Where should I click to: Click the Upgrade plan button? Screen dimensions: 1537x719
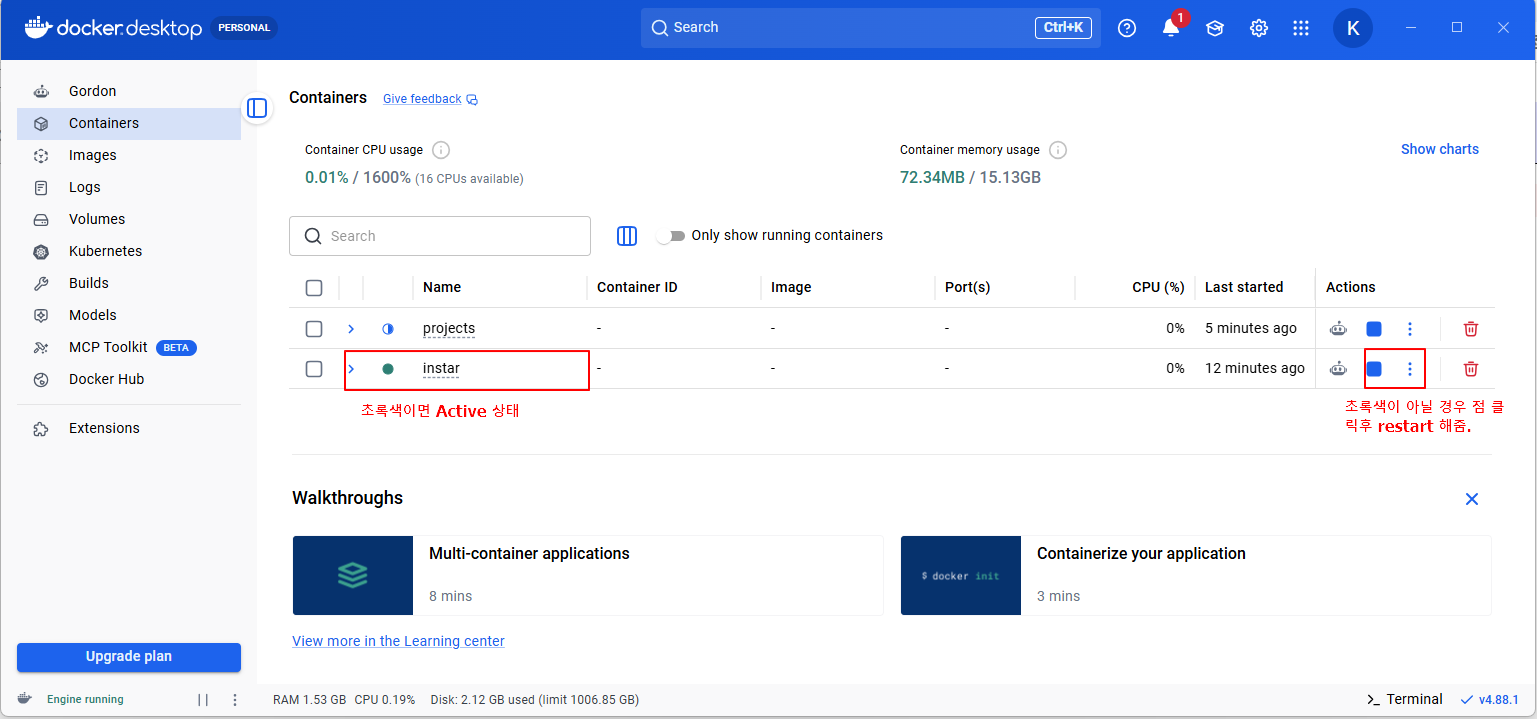click(x=129, y=657)
